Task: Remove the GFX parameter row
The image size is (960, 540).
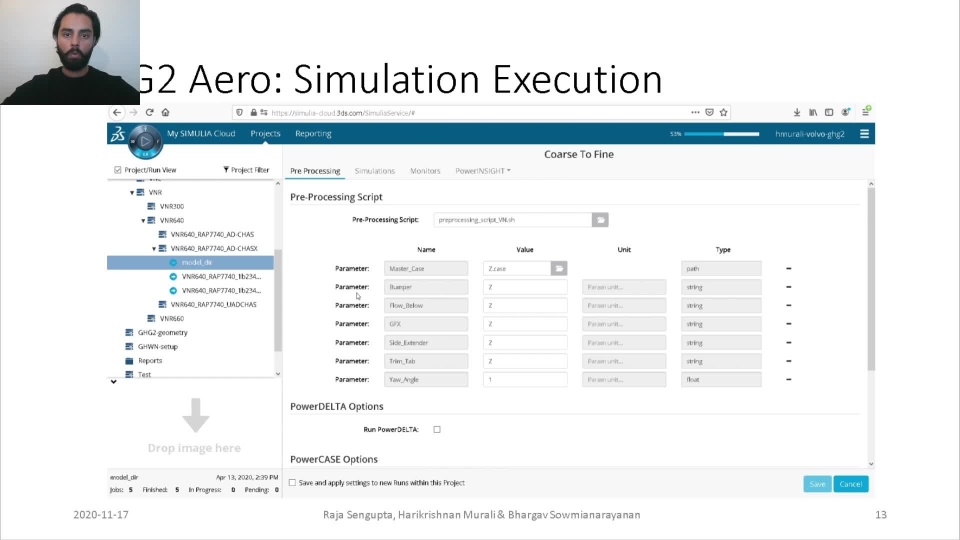Action: click(789, 324)
